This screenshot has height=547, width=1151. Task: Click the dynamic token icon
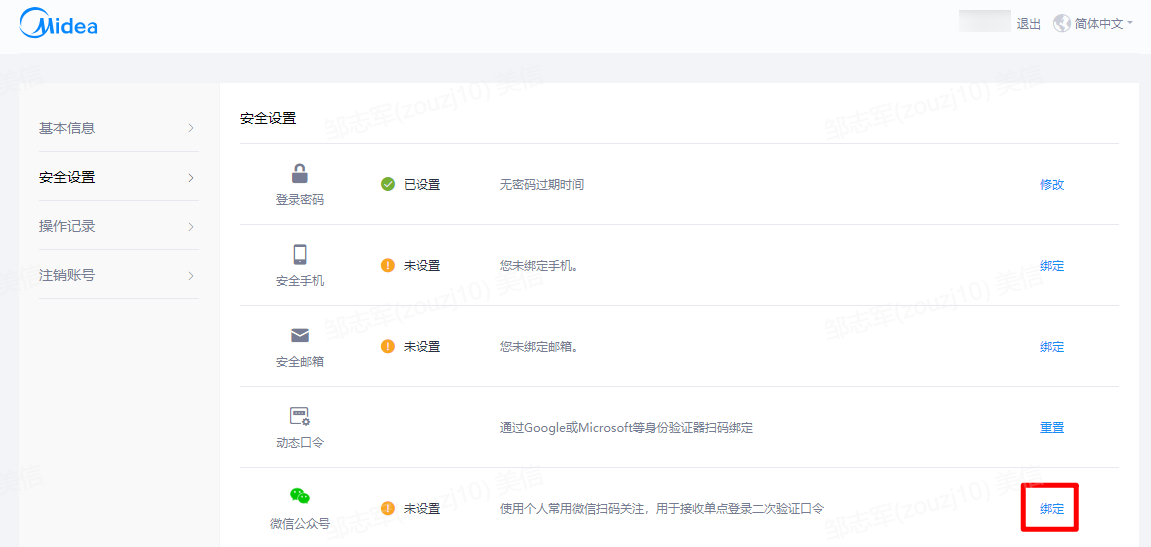(x=300, y=416)
